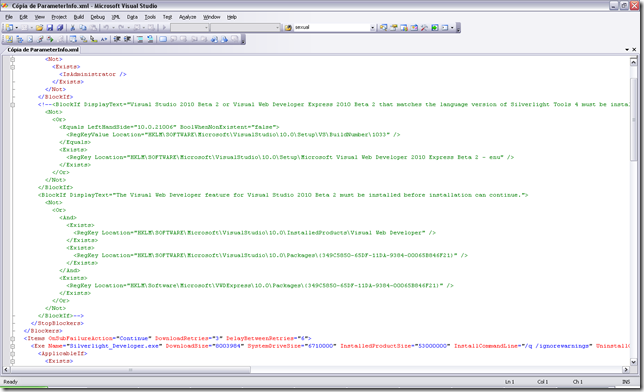Screen dimensions: 644x392
Task: Click the </StopBlockers> closing tag line
Action: pos(57,323)
